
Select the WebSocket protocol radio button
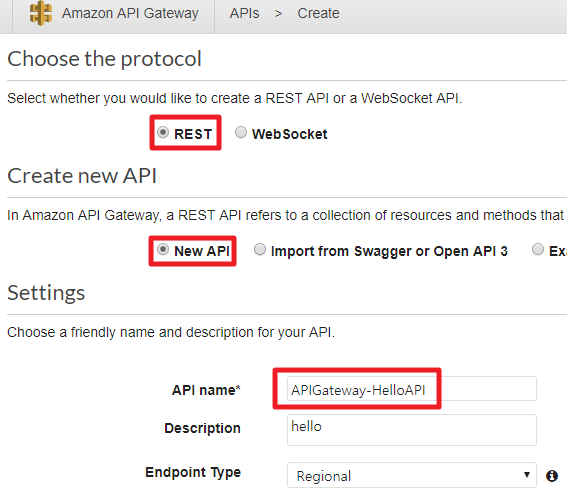[x=241, y=132]
